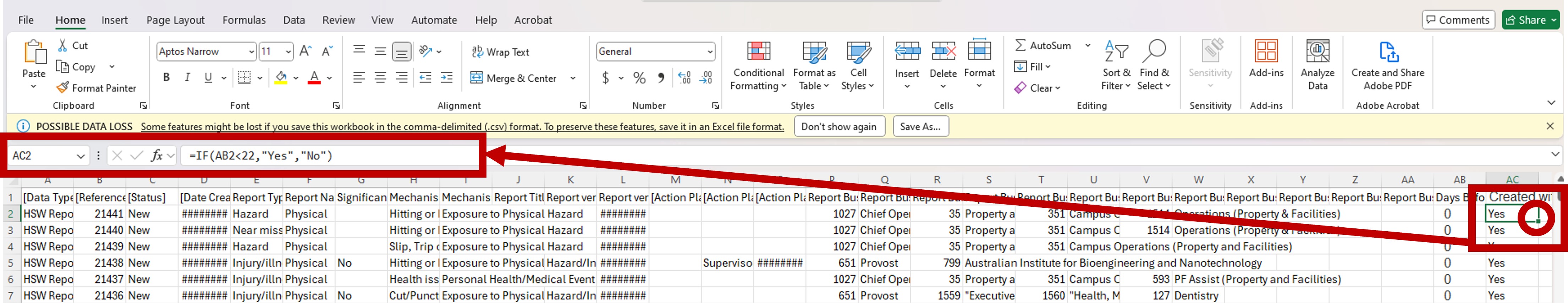
Task: Expand the AutoSum dropdown arrow
Action: pyautogui.click(x=1087, y=45)
